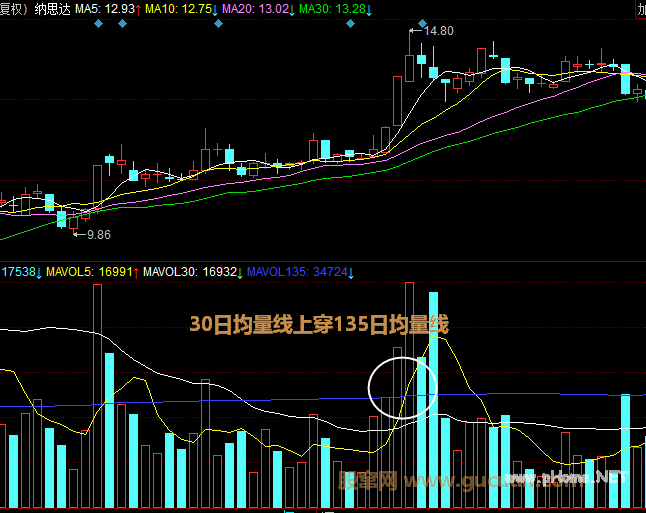Click the 14.80 high price label
The width and height of the screenshot is (646, 513).
[438, 31]
